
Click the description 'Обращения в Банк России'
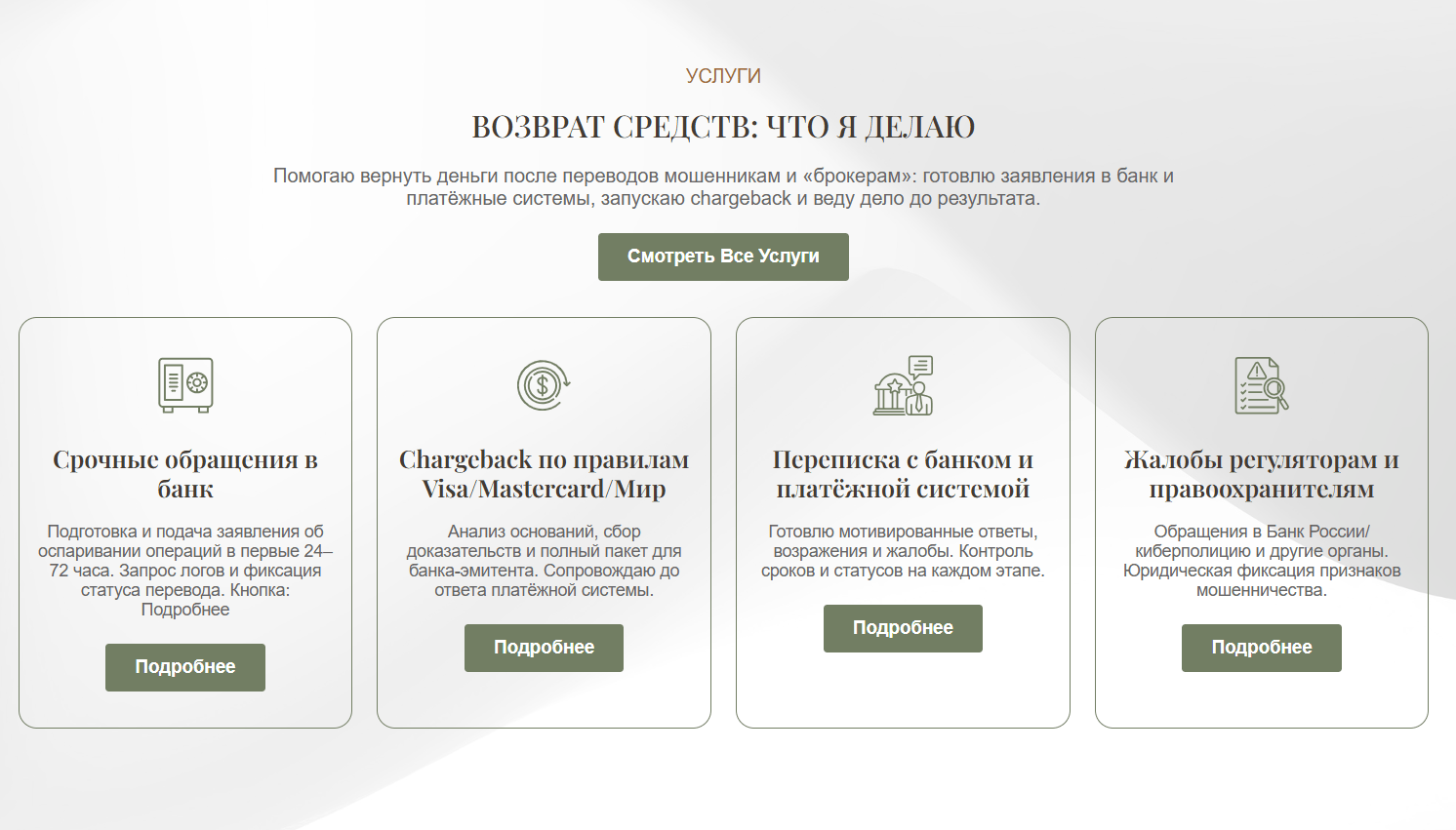(x=1261, y=561)
